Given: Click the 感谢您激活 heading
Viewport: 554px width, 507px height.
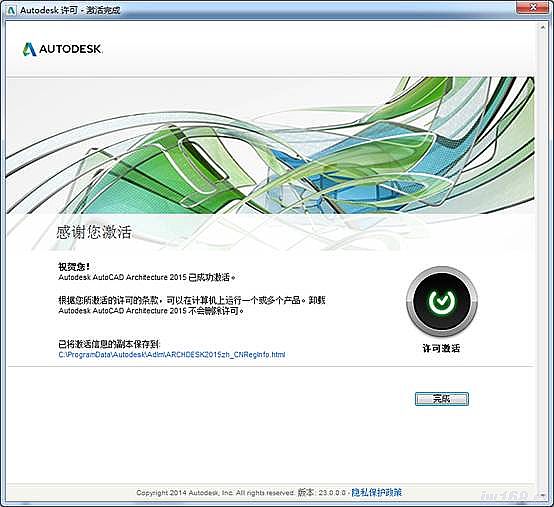Looking at the screenshot, I should point(94,232).
